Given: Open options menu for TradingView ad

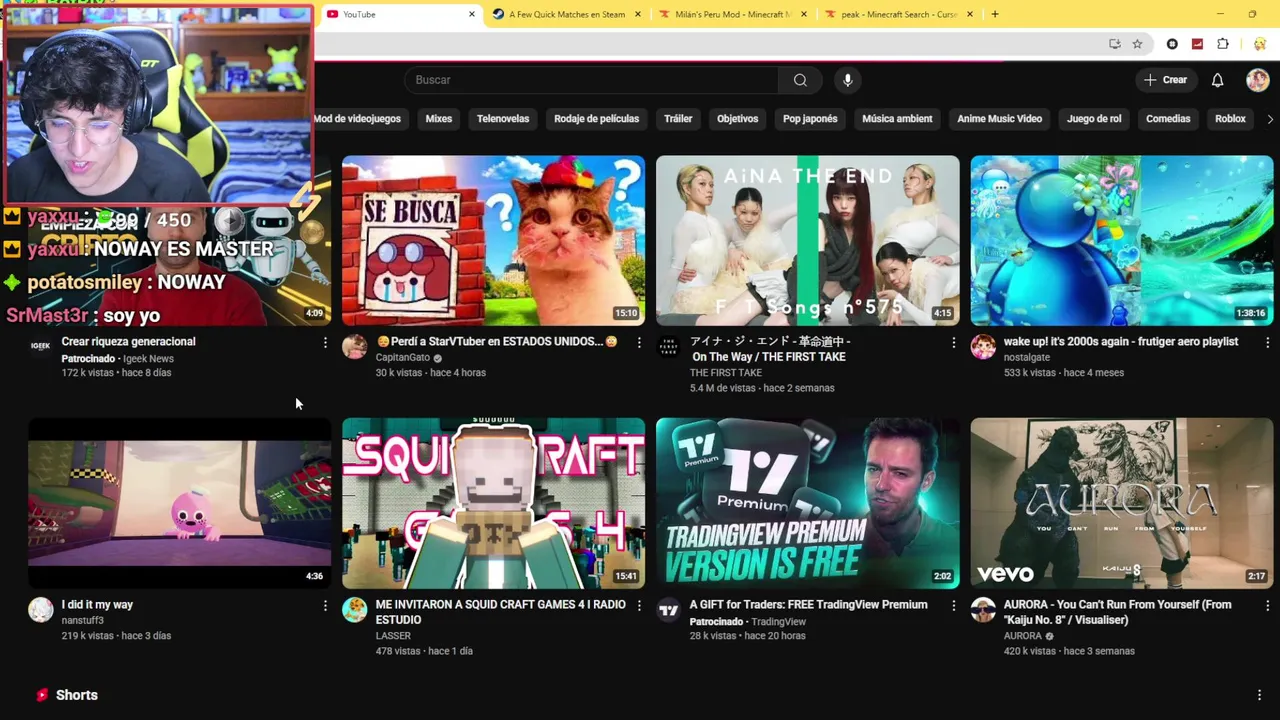Looking at the screenshot, I should point(953,606).
